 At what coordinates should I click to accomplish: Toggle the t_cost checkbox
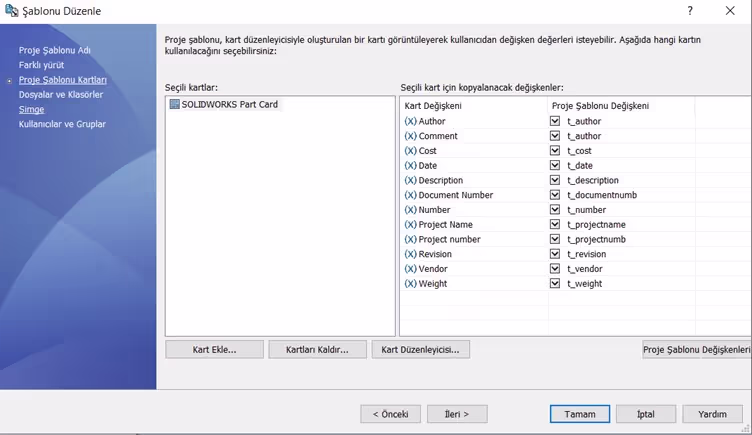(x=555, y=151)
